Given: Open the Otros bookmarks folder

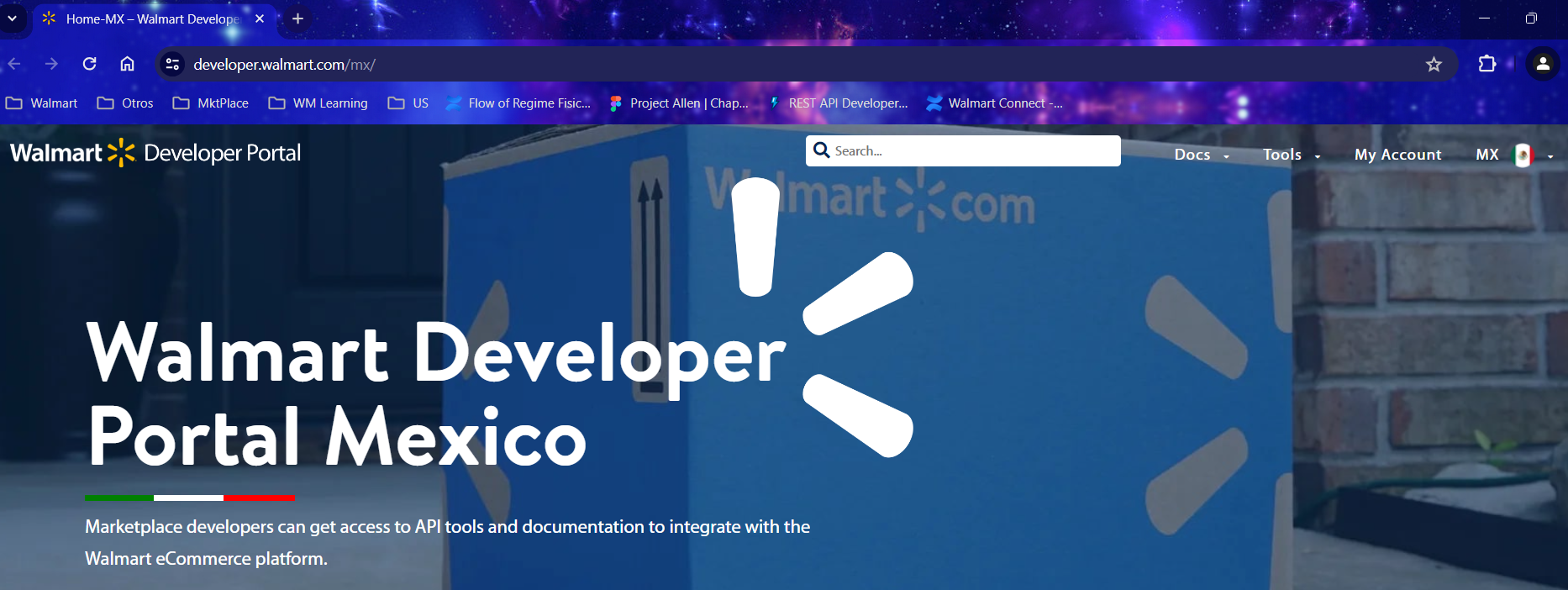Looking at the screenshot, I should pyautogui.click(x=125, y=103).
